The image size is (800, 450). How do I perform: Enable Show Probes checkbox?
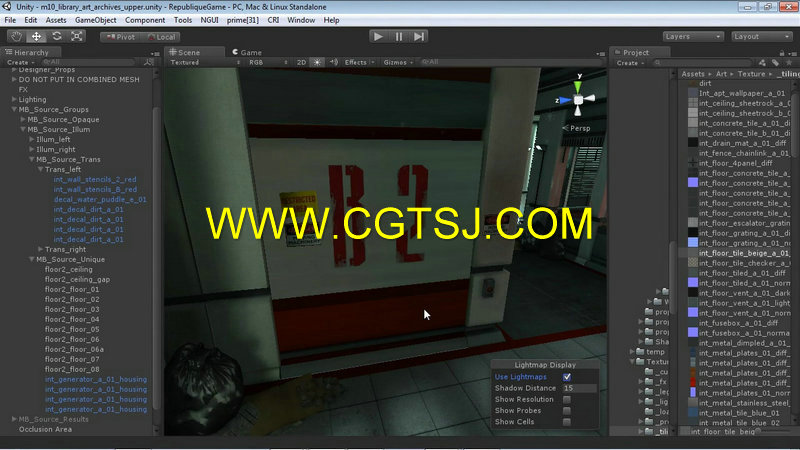click(x=567, y=411)
